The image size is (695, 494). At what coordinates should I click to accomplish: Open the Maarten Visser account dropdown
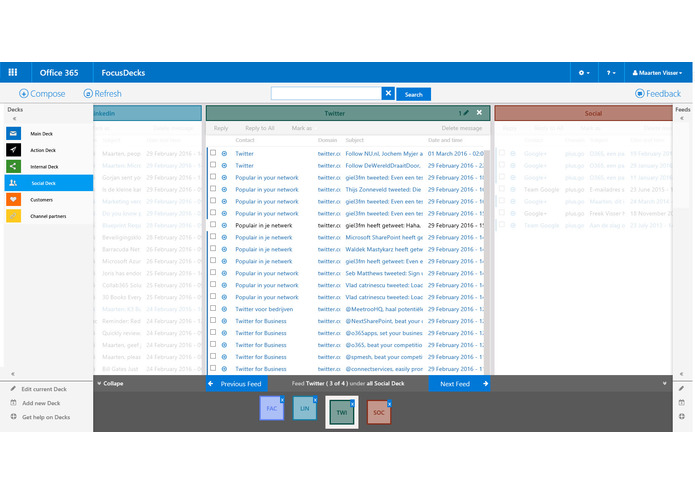coord(657,73)
